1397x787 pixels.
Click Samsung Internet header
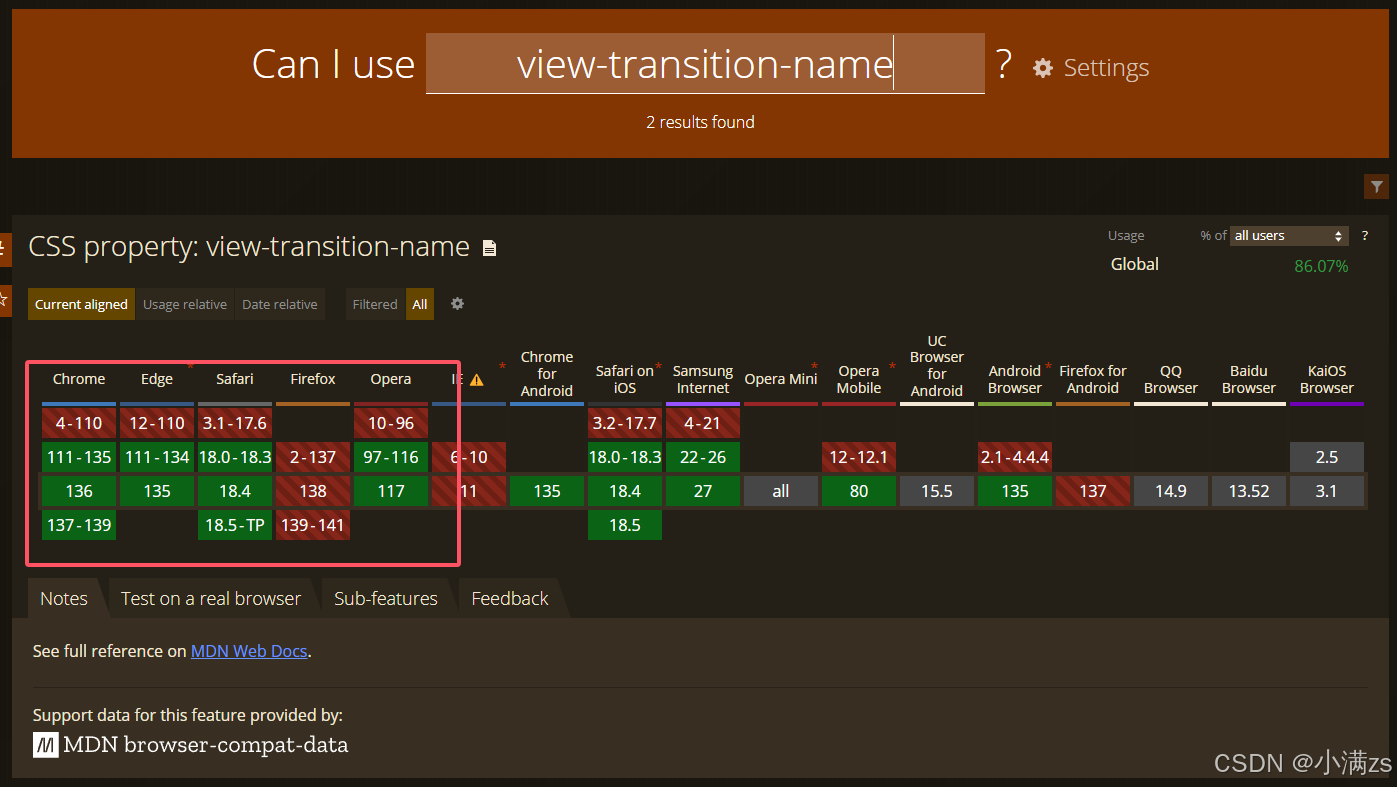coord(703,379)
